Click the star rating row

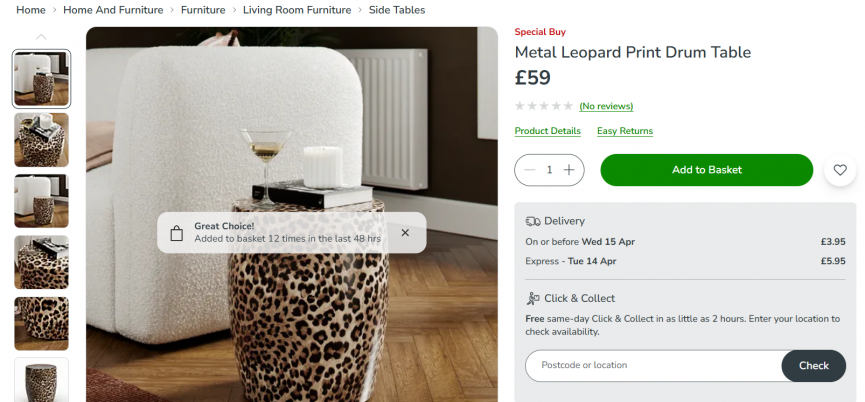pyautogui.click(x=543, y=106)
